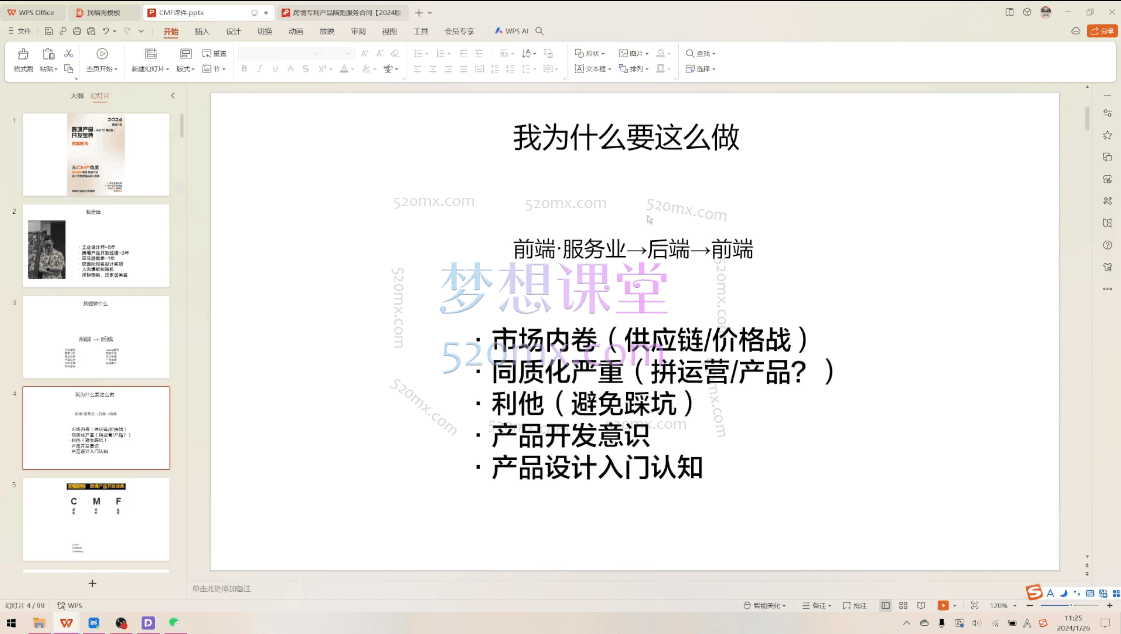Image resolution: width=1121 pixels, height=634 pixels.
Task: Open reading view from the status bar
Action: coord(919,605)
